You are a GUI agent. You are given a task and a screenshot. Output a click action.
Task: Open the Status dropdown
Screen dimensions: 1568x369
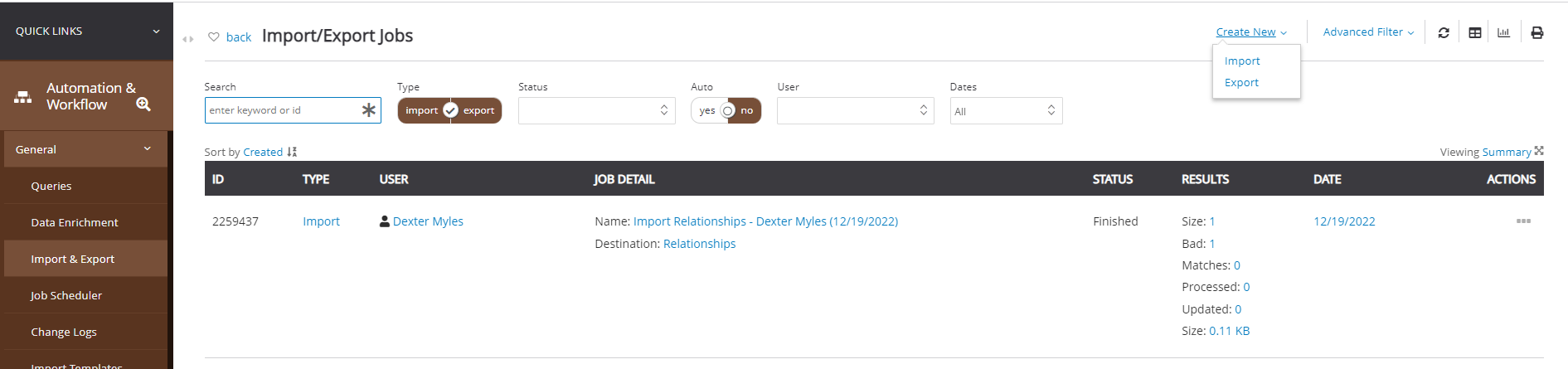point(596,110)
